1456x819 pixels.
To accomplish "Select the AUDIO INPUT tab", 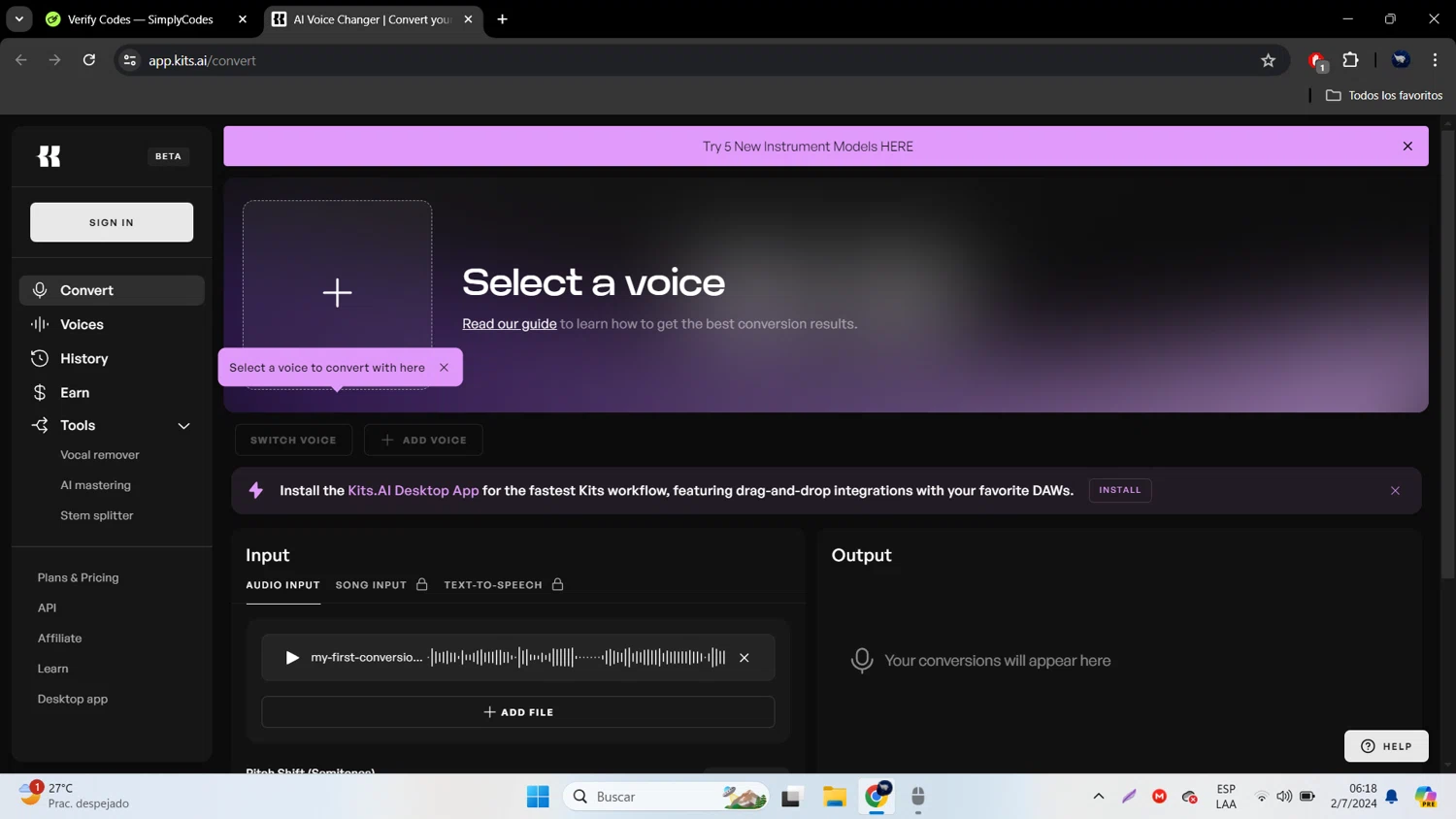I will pyautogui.click(x=282, y=585).
